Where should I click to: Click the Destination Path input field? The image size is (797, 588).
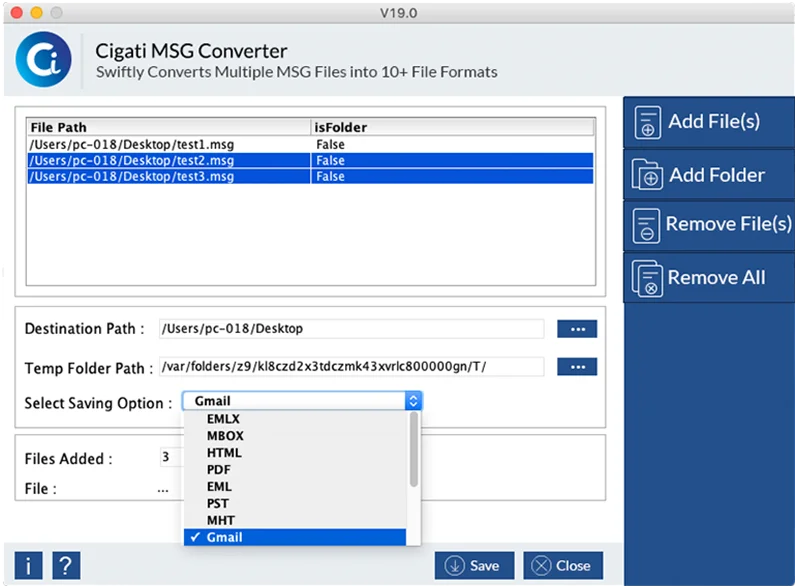coord(351,329)
